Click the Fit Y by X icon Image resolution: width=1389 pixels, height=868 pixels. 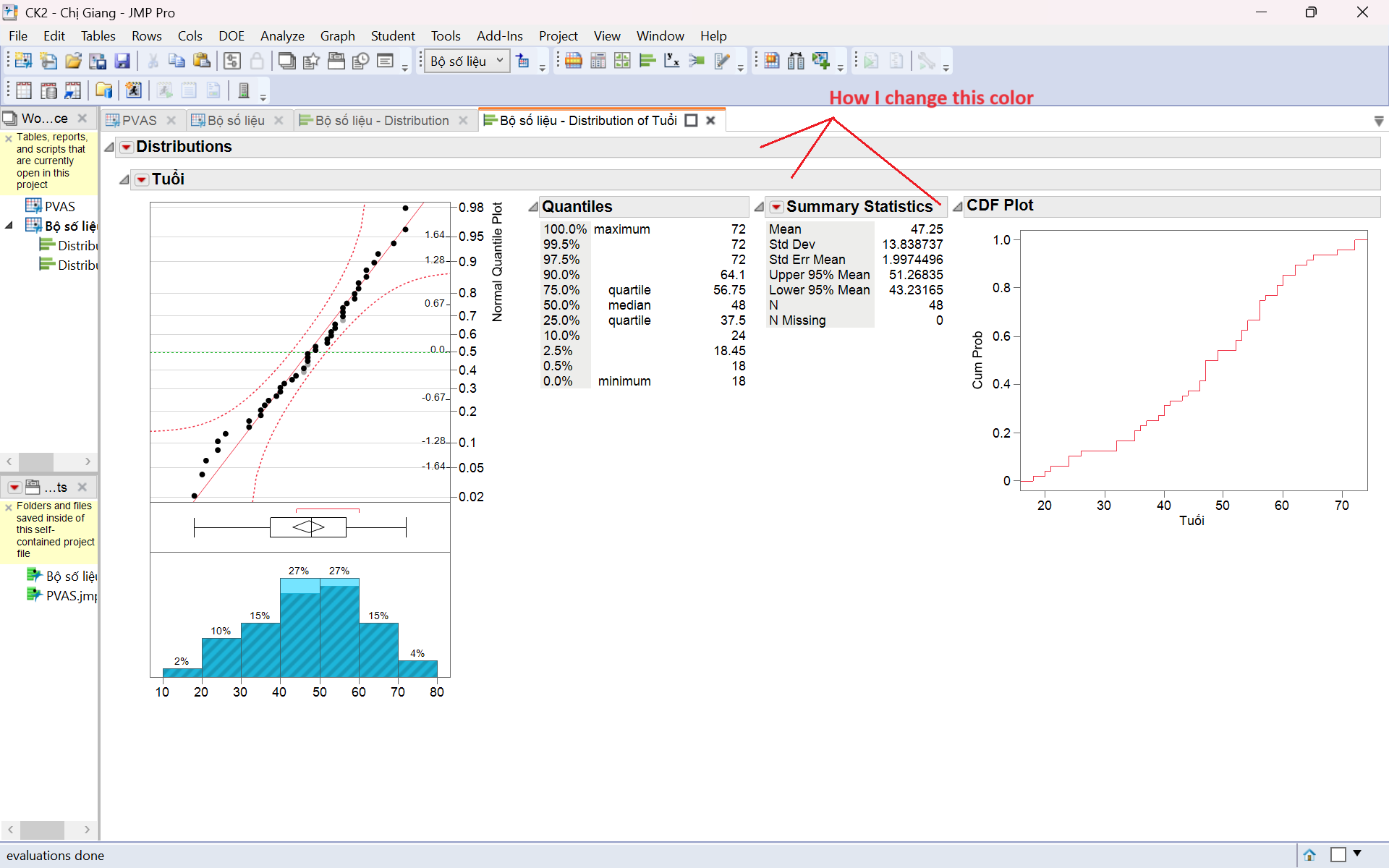pos(672,61)
